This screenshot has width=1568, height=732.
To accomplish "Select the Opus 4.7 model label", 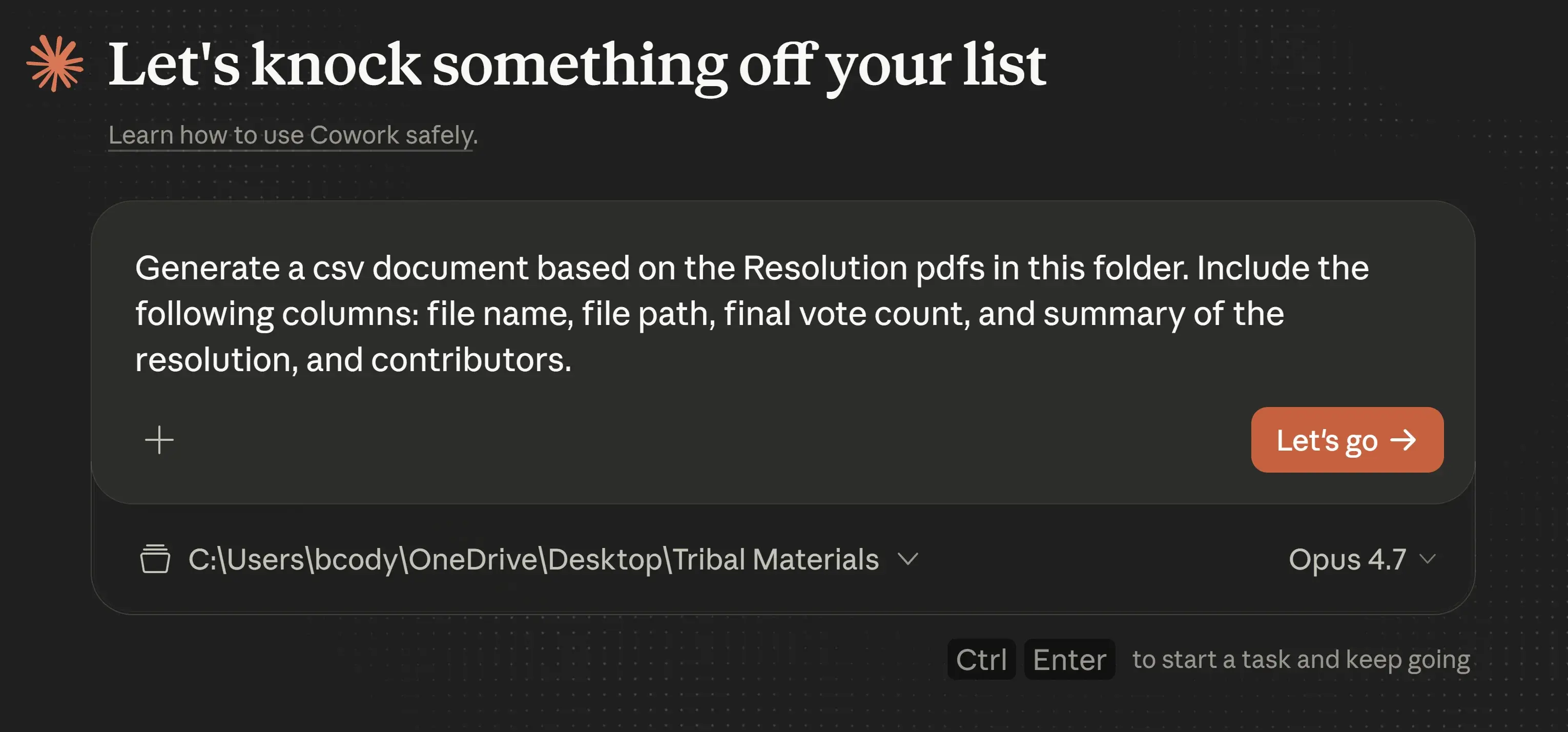I will pos(1348,559).
